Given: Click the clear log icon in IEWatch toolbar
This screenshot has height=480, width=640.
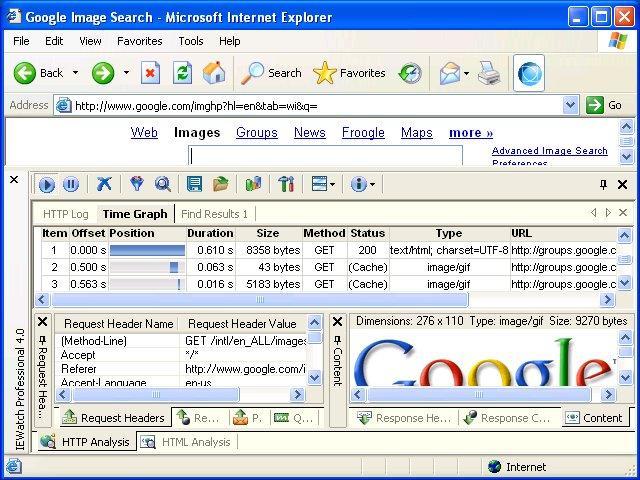Looking at the screenshot, I should click(x=104, y=184).
